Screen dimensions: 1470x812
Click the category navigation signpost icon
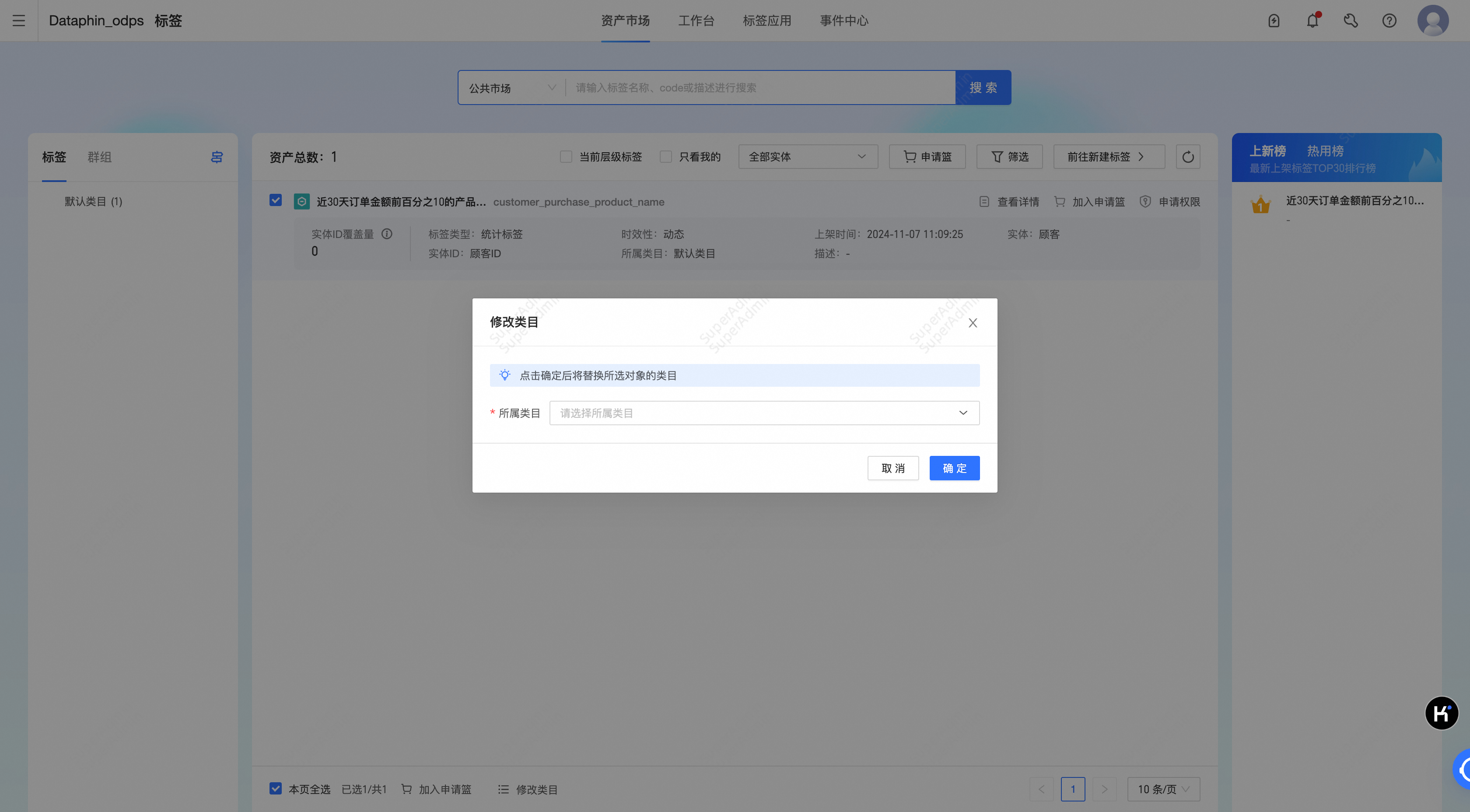pos(216,156)
